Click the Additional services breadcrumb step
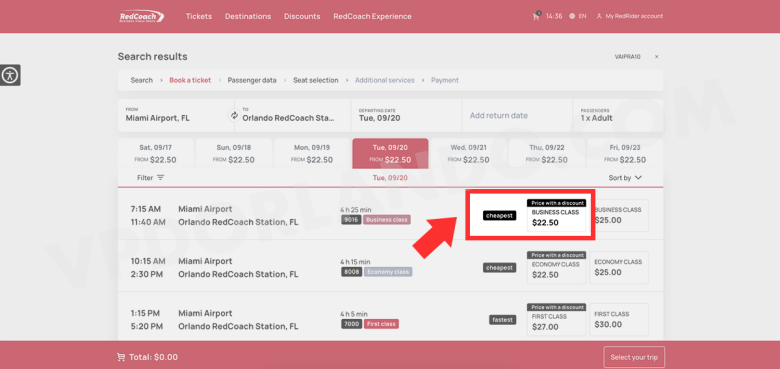This screenshot has width=780, height=369. point(385,80)
